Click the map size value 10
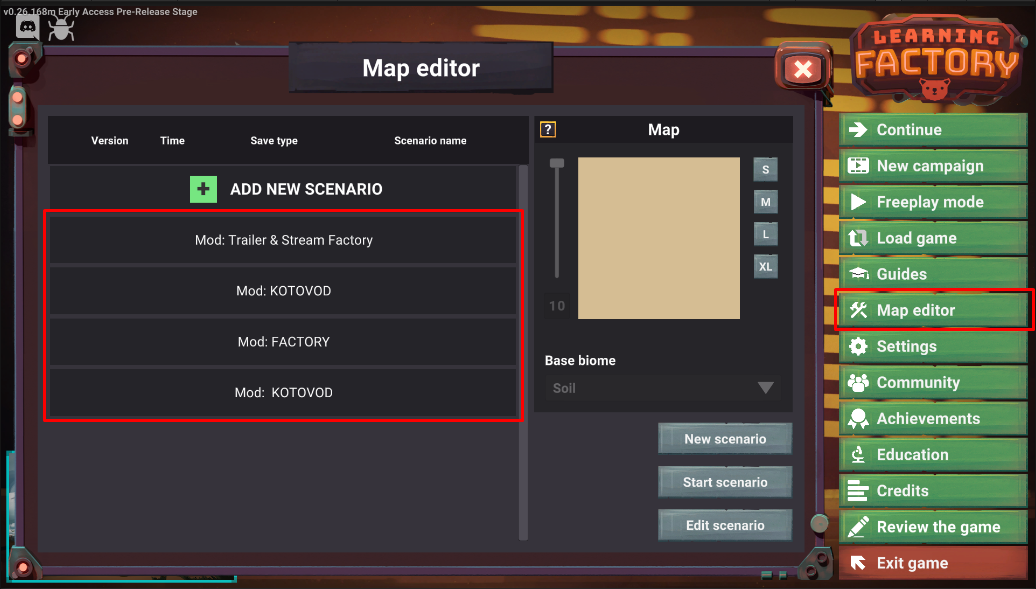1036x589 pixels. 557,305
